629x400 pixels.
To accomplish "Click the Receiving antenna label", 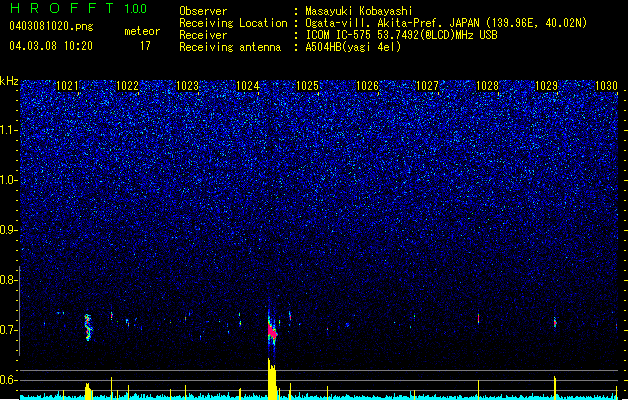I will pyautogui.click(x=230, y=47).
